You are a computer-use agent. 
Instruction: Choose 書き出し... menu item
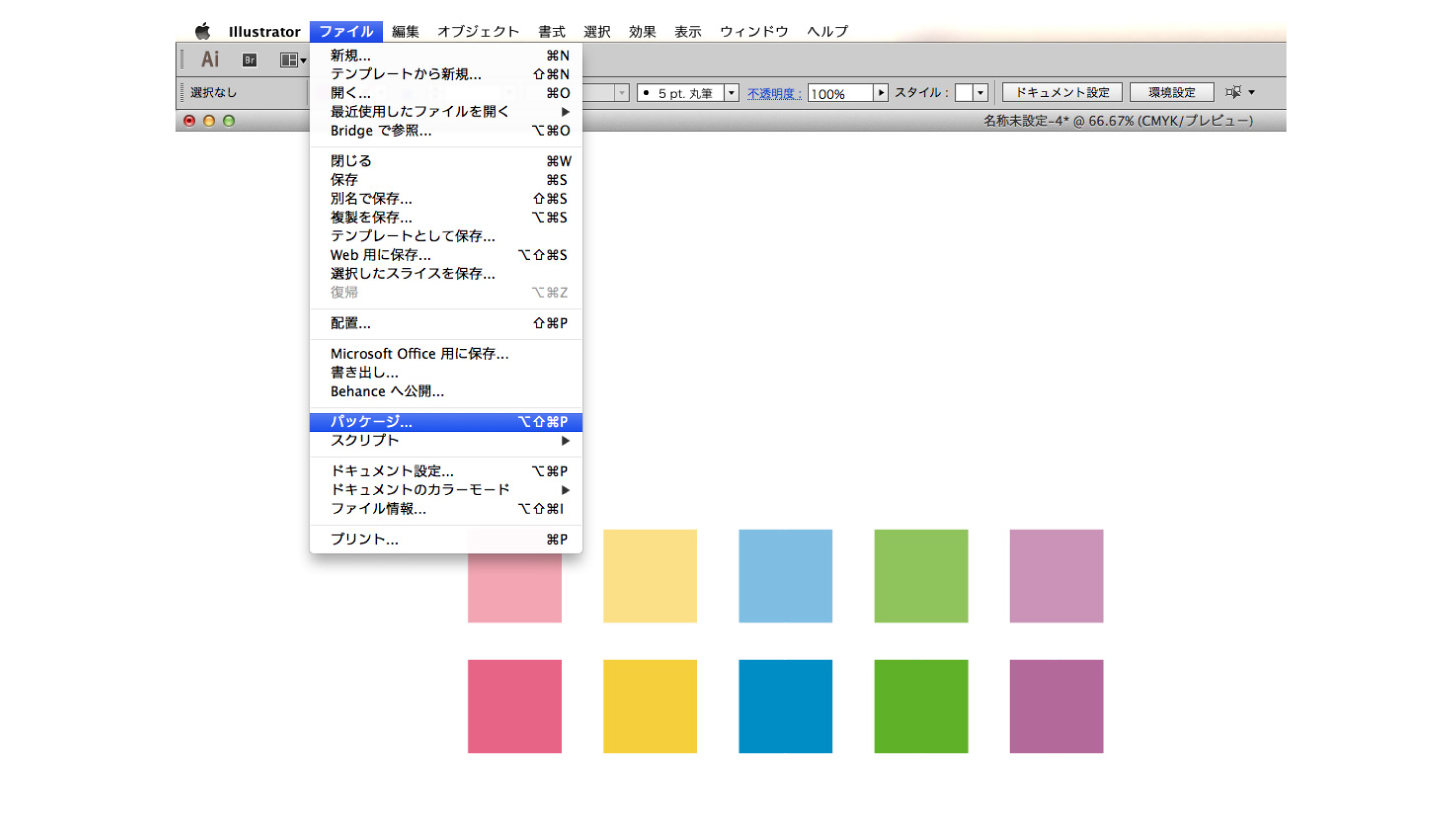tap(446, 372)
